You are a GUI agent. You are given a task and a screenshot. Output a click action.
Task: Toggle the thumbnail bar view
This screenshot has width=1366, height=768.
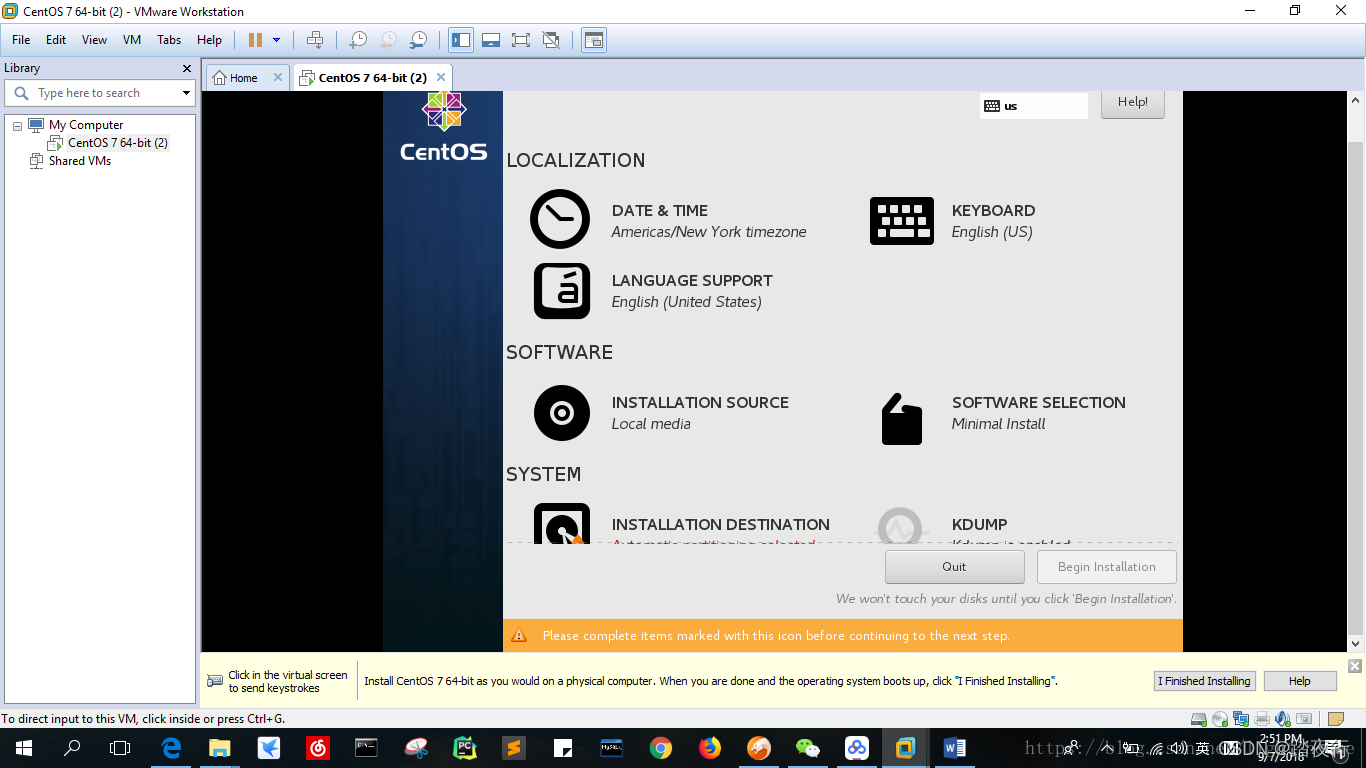pyautogui.click(x=491, y=40)
